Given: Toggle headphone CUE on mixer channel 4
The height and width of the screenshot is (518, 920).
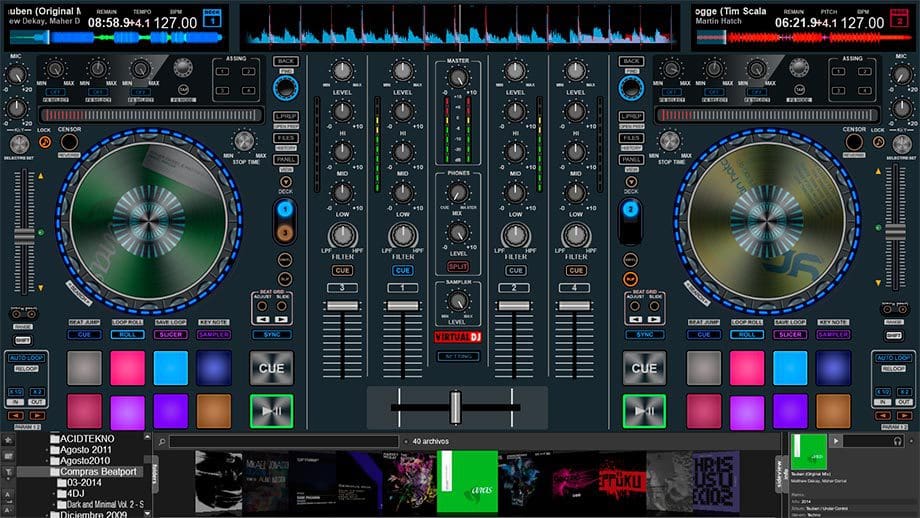Looking at the screenshot, I should coord(576,270).
